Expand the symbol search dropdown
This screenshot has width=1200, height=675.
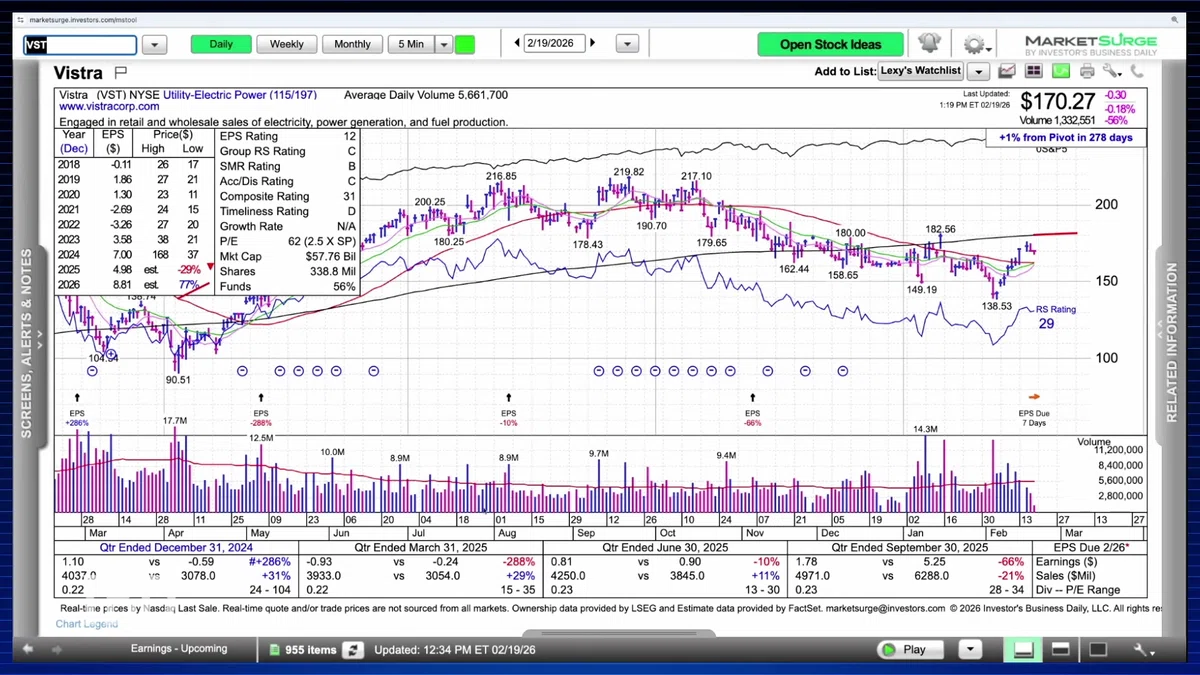tap(154, 45)
